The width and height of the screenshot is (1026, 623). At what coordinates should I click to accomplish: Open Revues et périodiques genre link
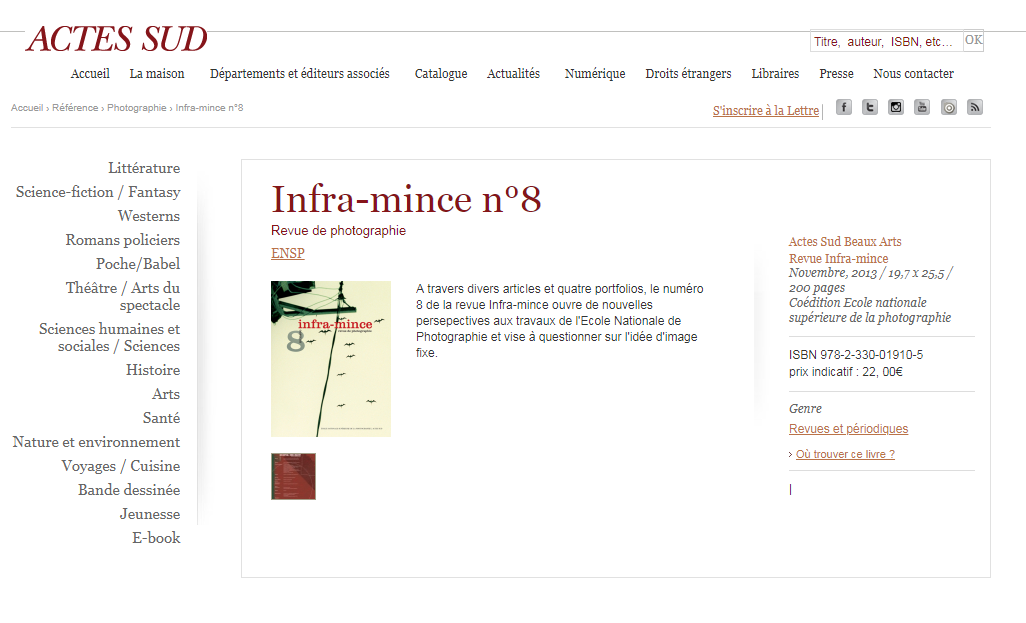[x=849, y=429]
